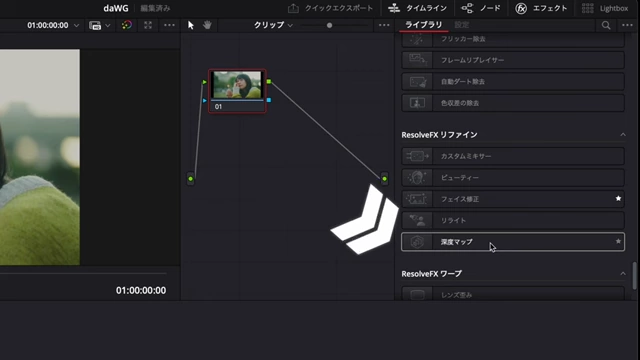
Task: Switch to the 設定 tab
Action: click(x=462, y=25)
